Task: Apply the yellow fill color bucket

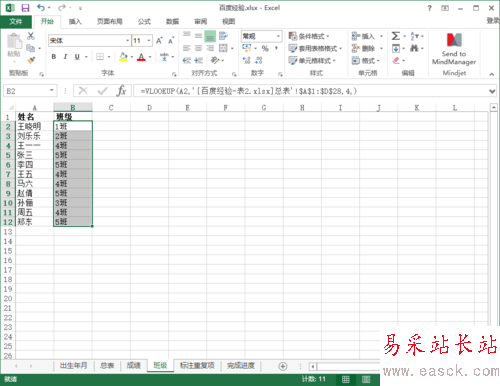Action: 123,57
